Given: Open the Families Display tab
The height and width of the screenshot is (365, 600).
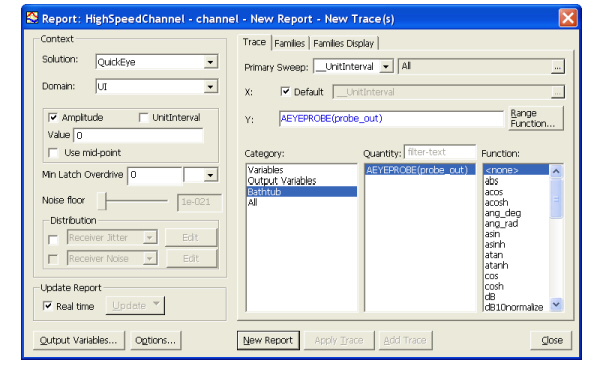Looking at the screenshot, I should tap(343, 43).
